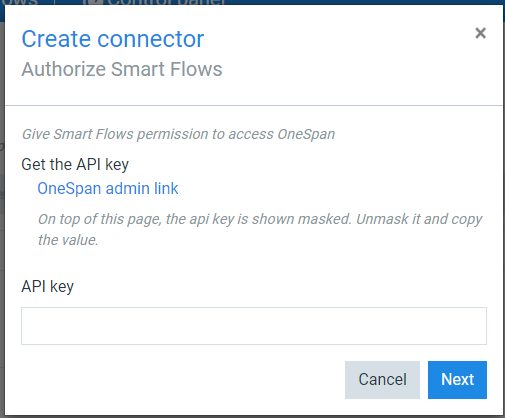The width and height of the screenshot is (505, 418).
Task: Focus the API key text field
Action: click(x=254, y=326)
